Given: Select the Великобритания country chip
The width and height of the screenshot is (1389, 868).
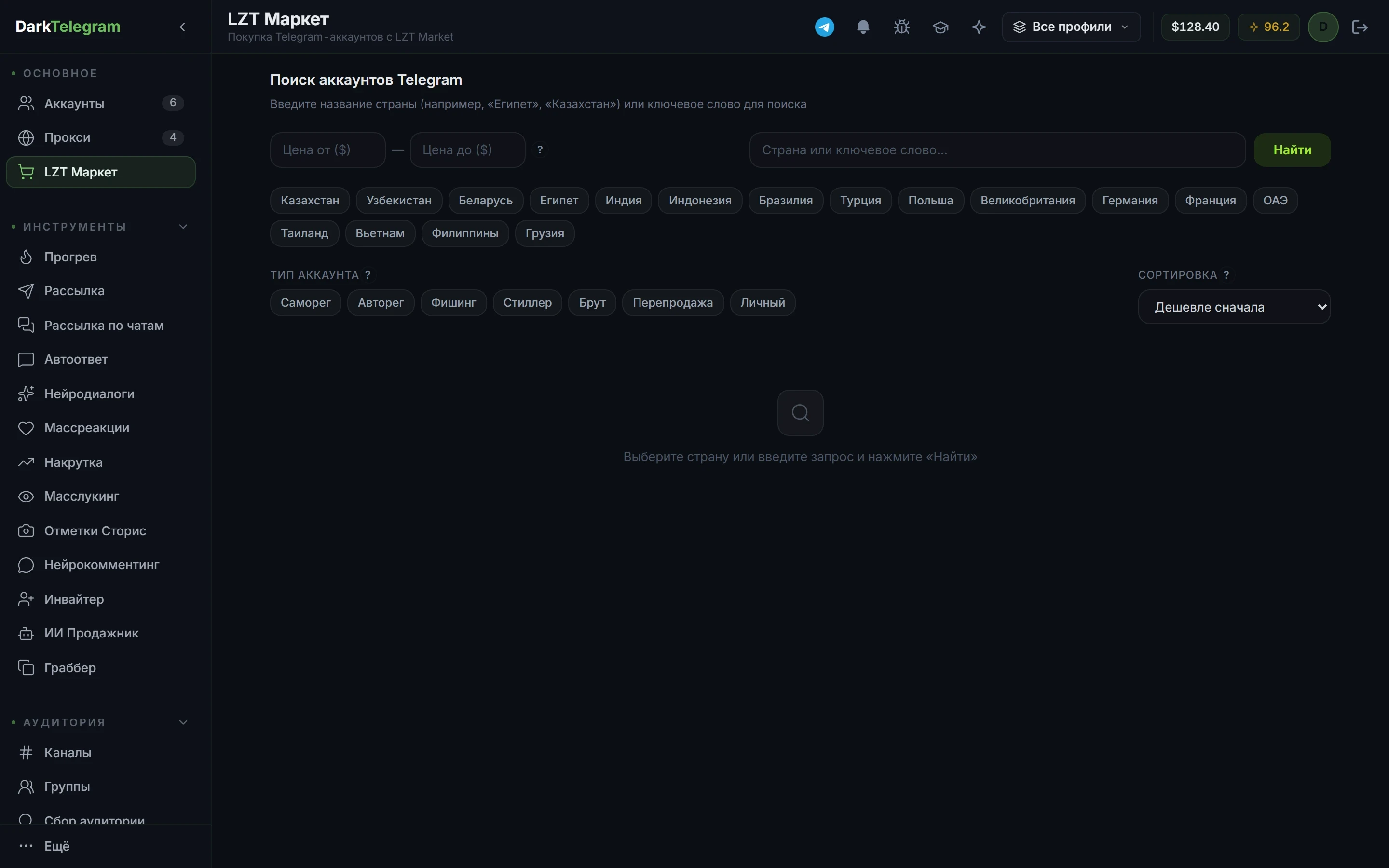Looking at the screenshot, I should tap(1028, 200).
